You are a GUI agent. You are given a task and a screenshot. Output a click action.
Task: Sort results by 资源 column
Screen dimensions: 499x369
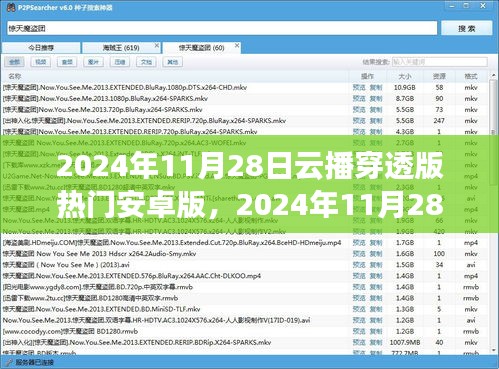[x=439, y=76]
